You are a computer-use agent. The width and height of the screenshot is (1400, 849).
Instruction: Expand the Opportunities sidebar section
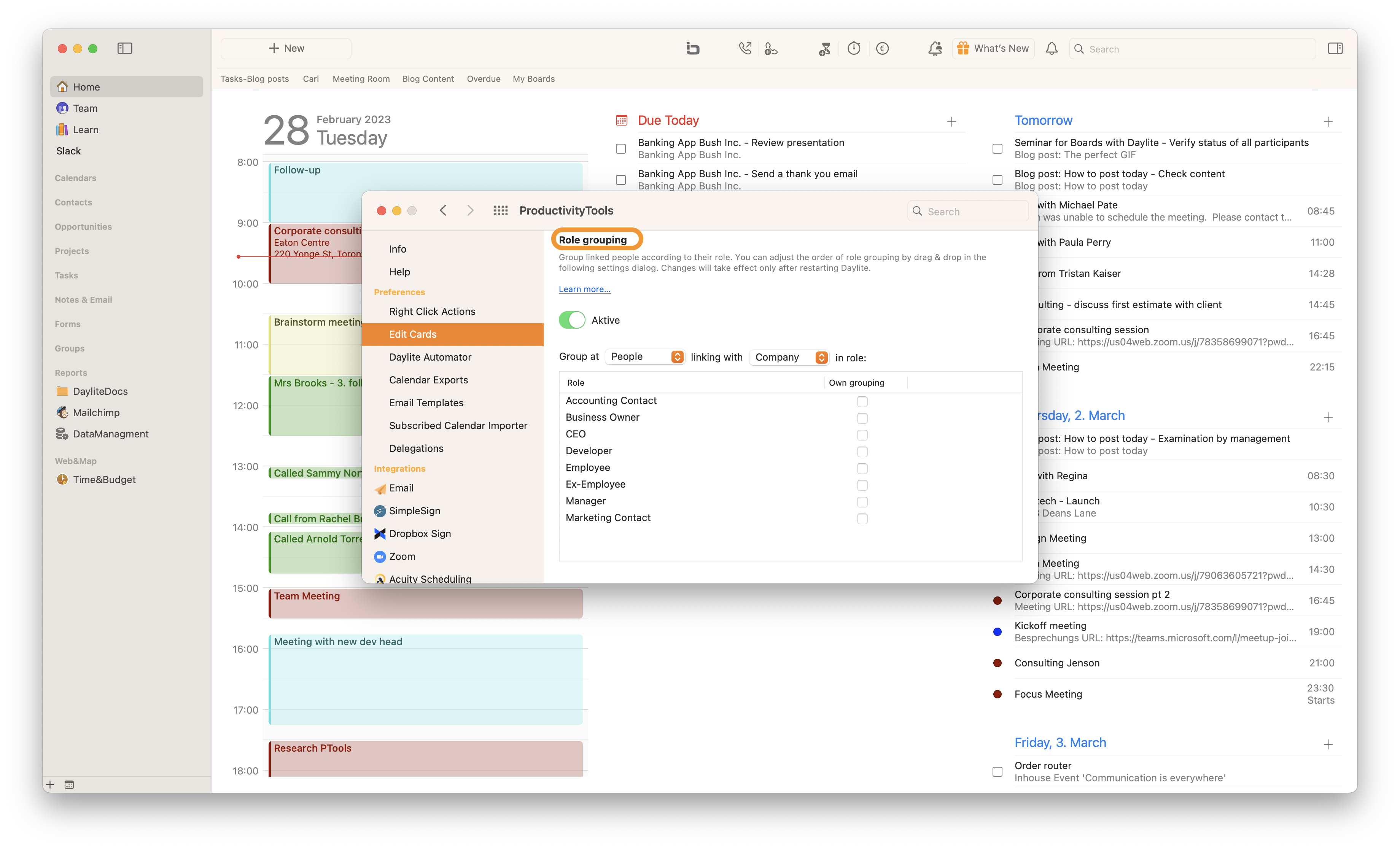(x=83, y=227)
